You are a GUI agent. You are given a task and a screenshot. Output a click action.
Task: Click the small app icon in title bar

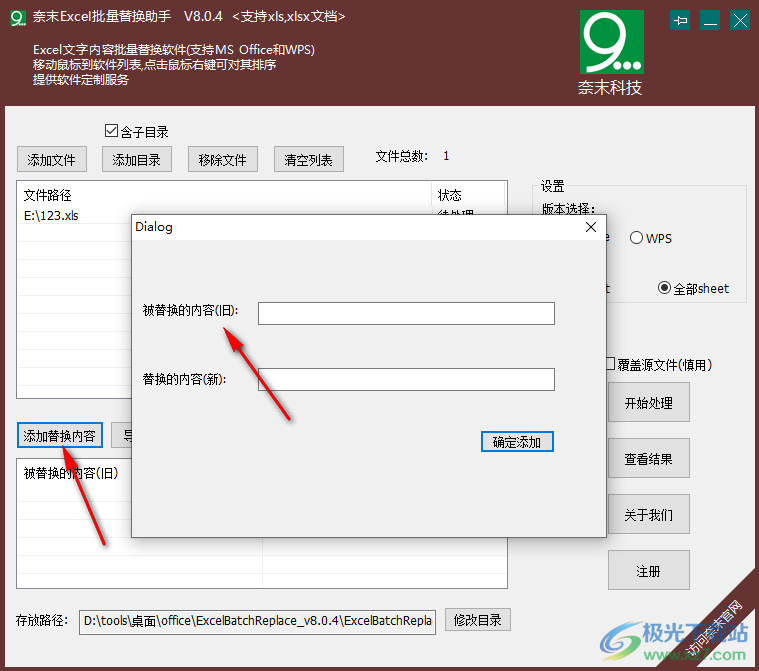point(18,18)
